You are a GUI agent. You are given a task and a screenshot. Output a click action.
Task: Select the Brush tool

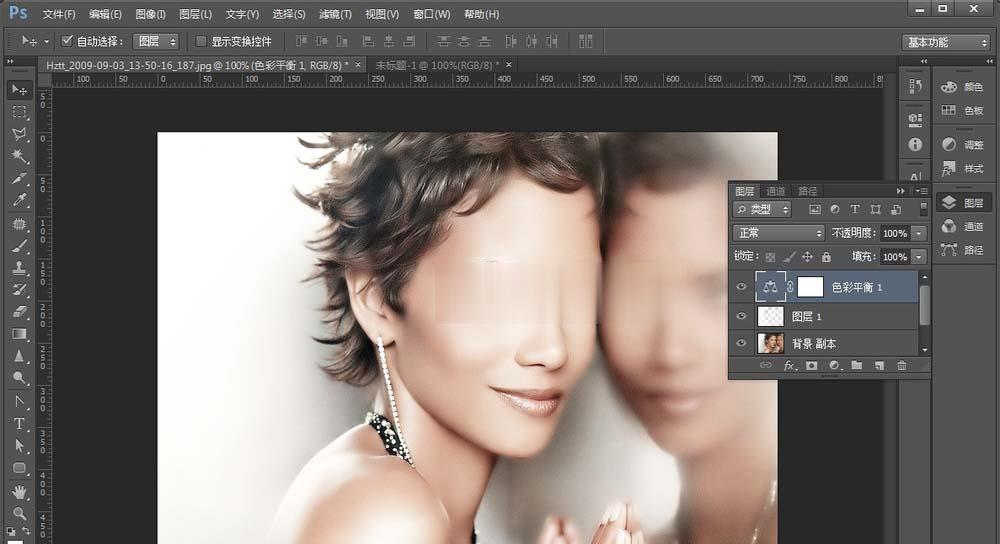pos(19,246)
